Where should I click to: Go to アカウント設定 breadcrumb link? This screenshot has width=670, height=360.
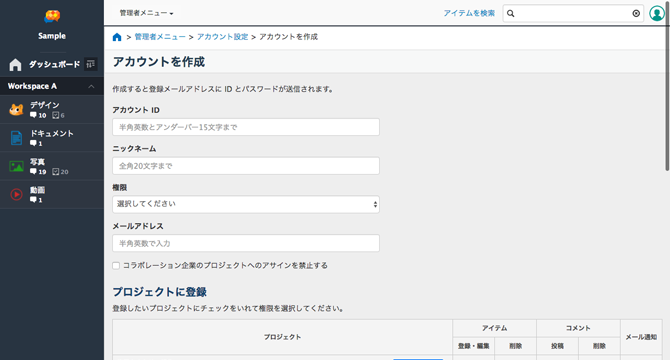(x=222, y=37)
